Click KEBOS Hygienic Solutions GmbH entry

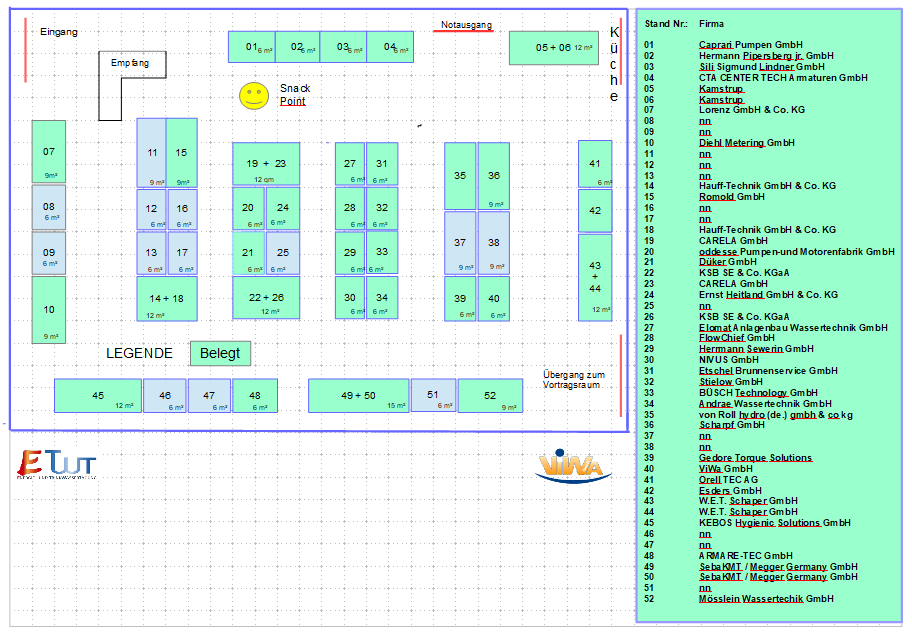click(x=775, y=523)
